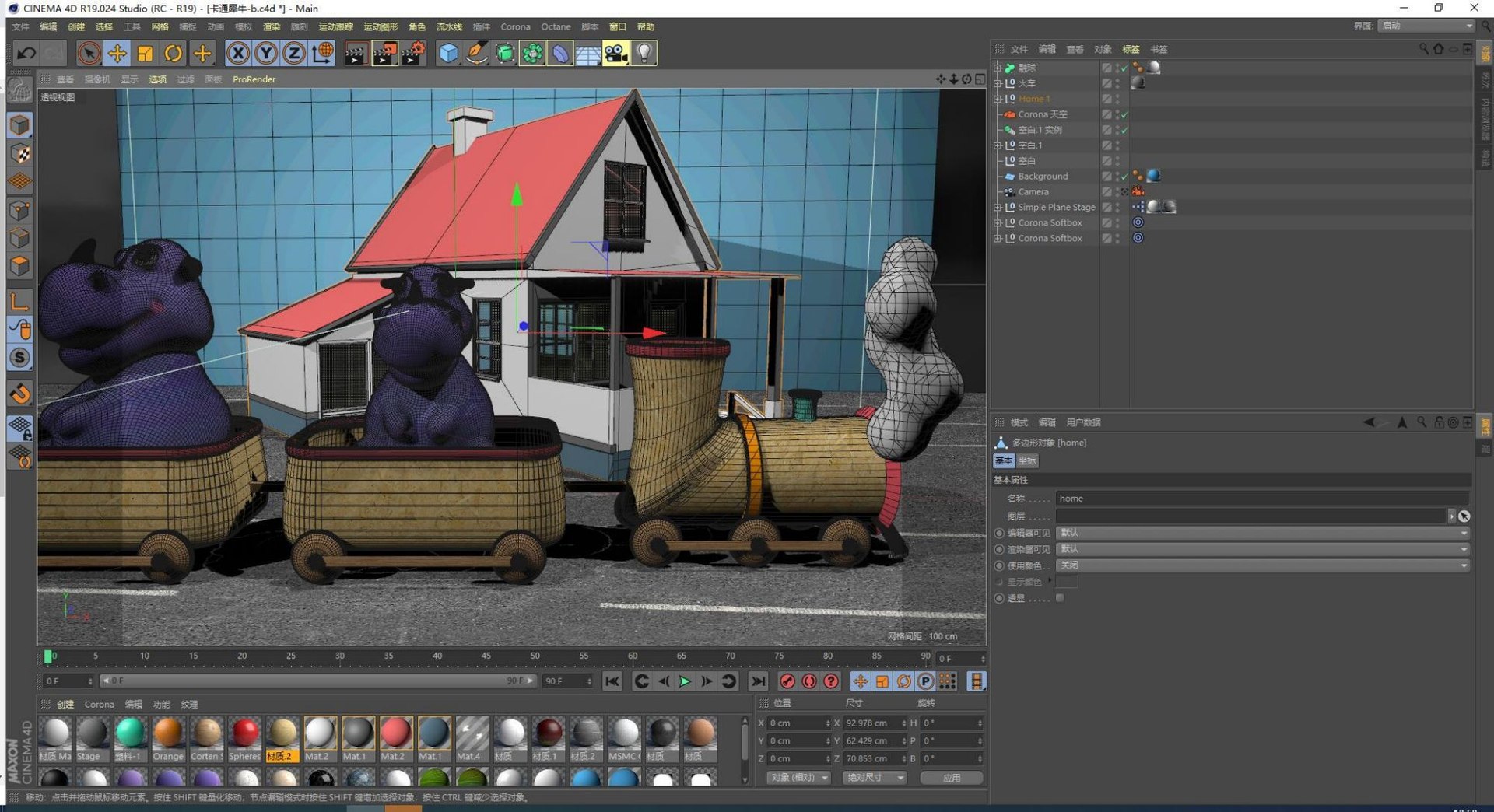Select the spline Pen tool
The width and height of the screenshot is (1494, 812).
coord(477,53)
